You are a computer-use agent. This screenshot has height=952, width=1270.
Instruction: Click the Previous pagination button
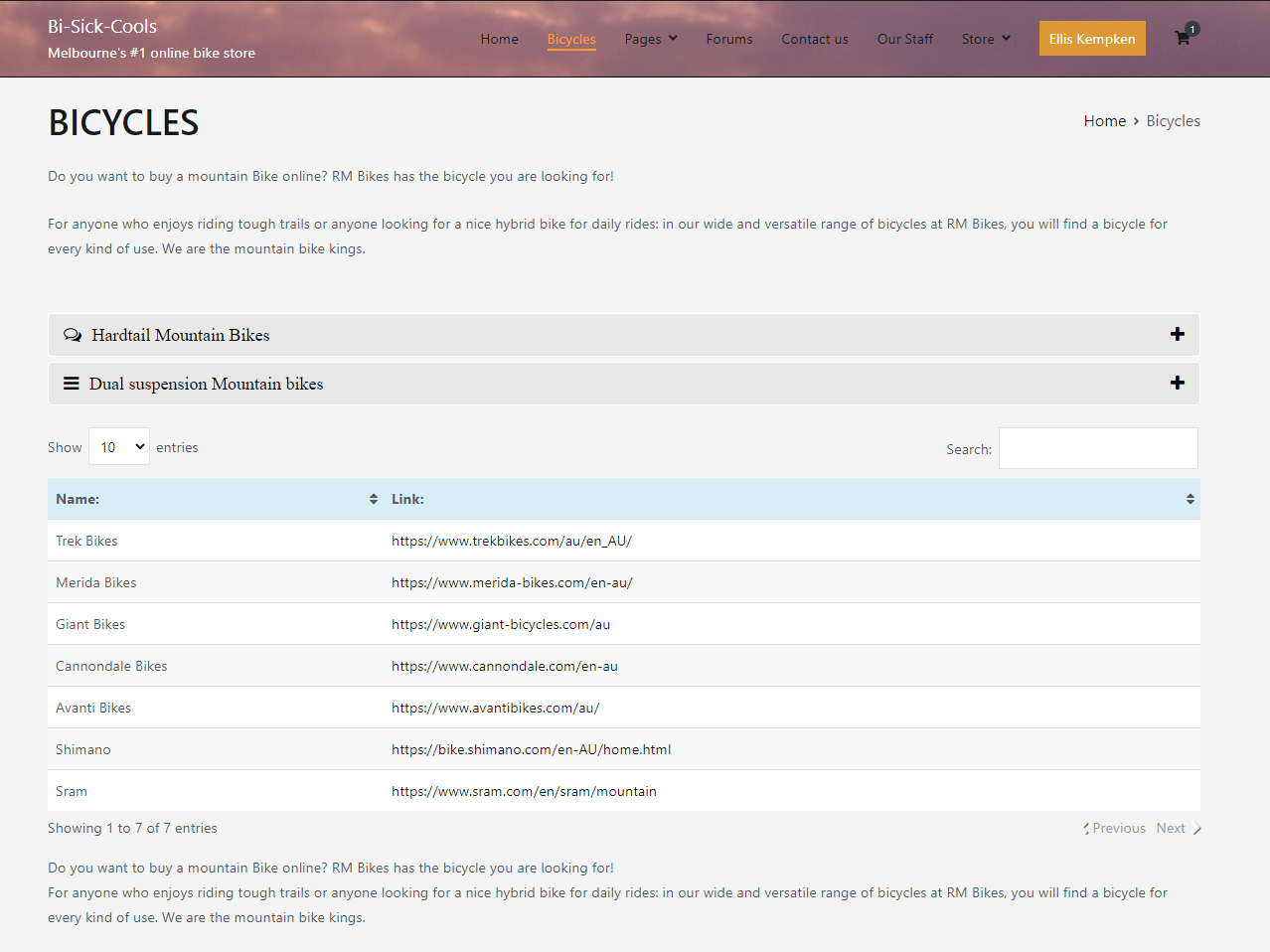(x=1114, y=828)
